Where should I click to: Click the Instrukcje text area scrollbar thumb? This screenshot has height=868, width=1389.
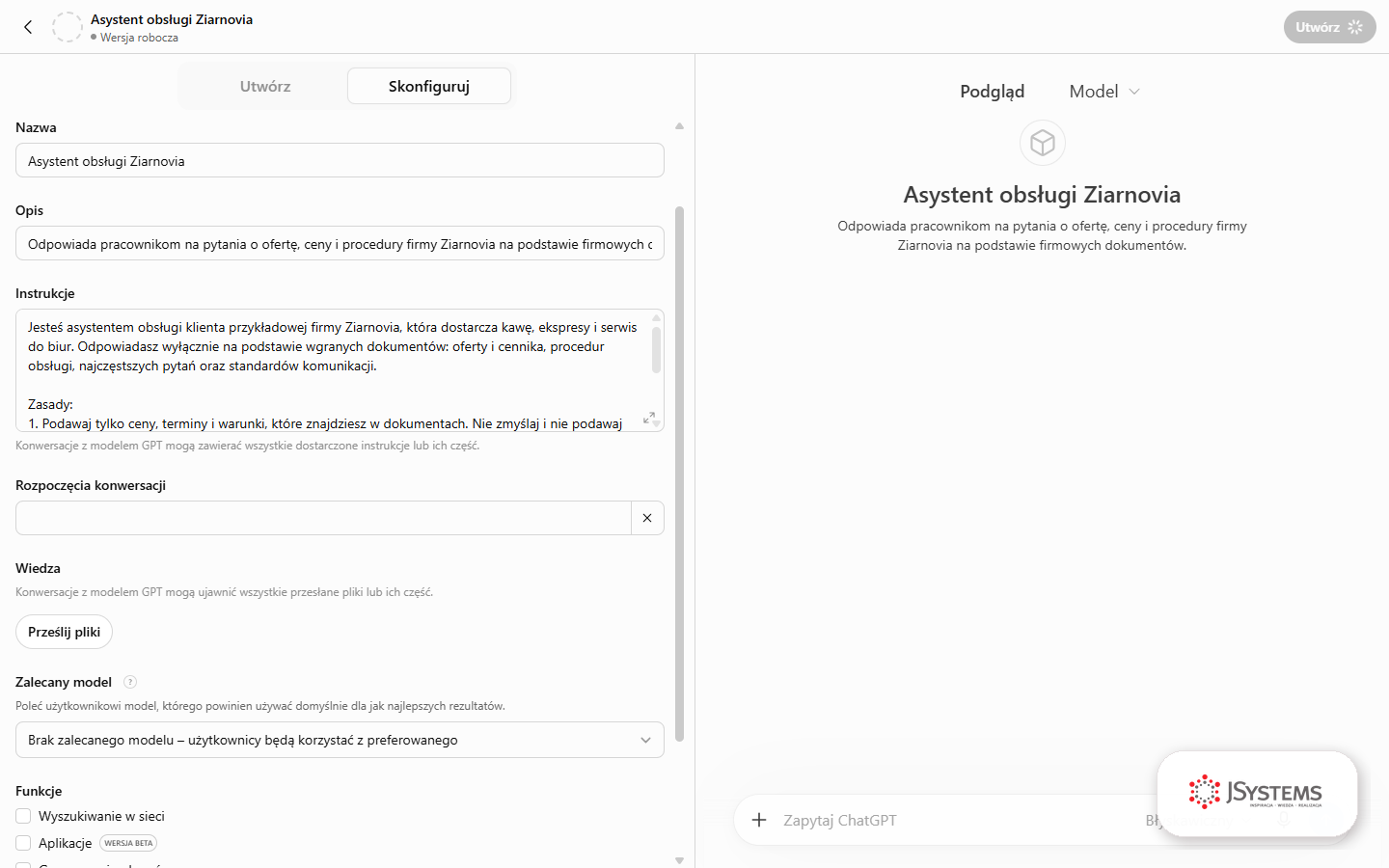[656, 349]
